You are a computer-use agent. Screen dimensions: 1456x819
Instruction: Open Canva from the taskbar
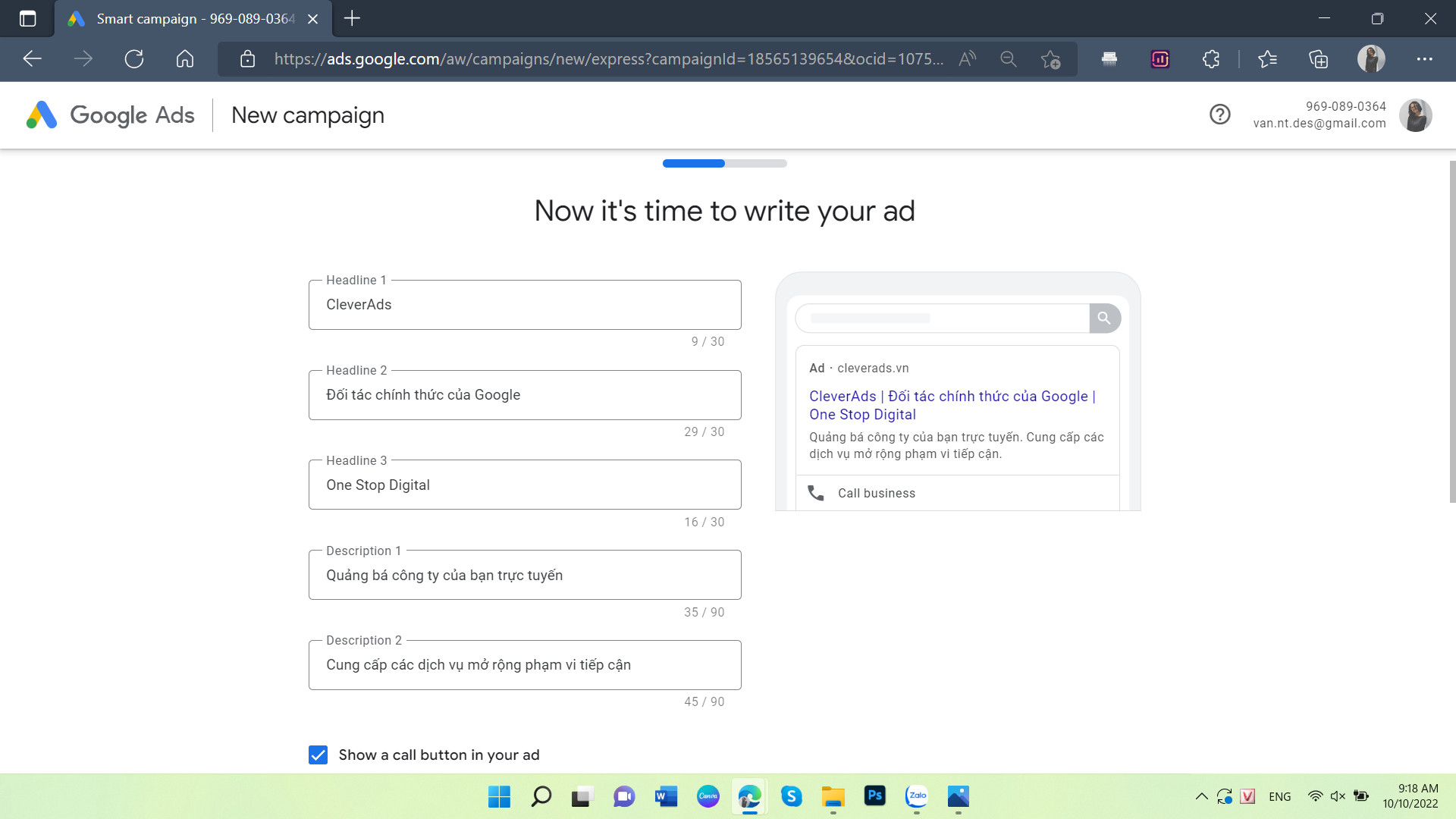tap(708, 796)
